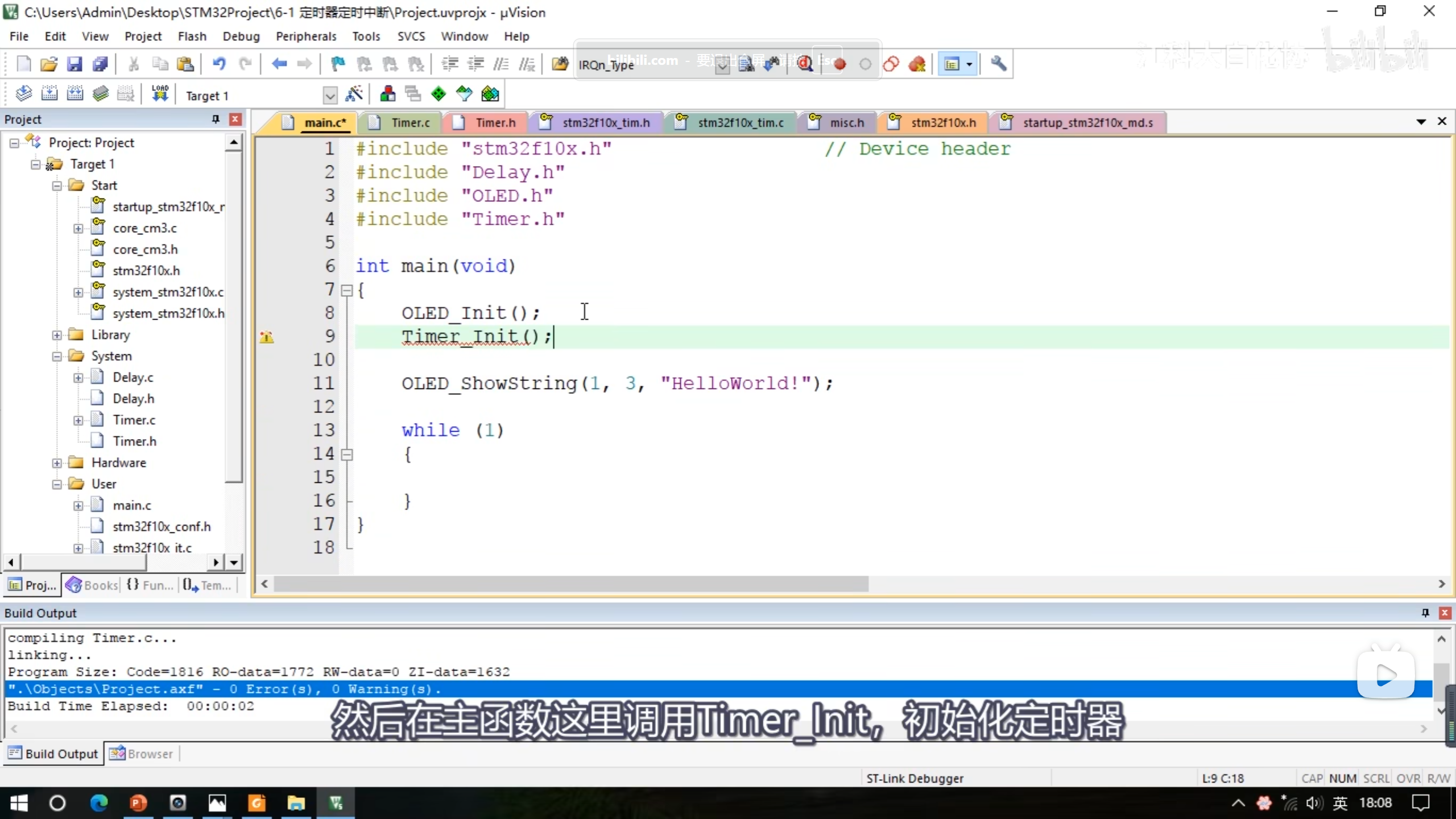Click the Navigate Backwards blue arrow

pyautogui.click(x=279, y=64)
